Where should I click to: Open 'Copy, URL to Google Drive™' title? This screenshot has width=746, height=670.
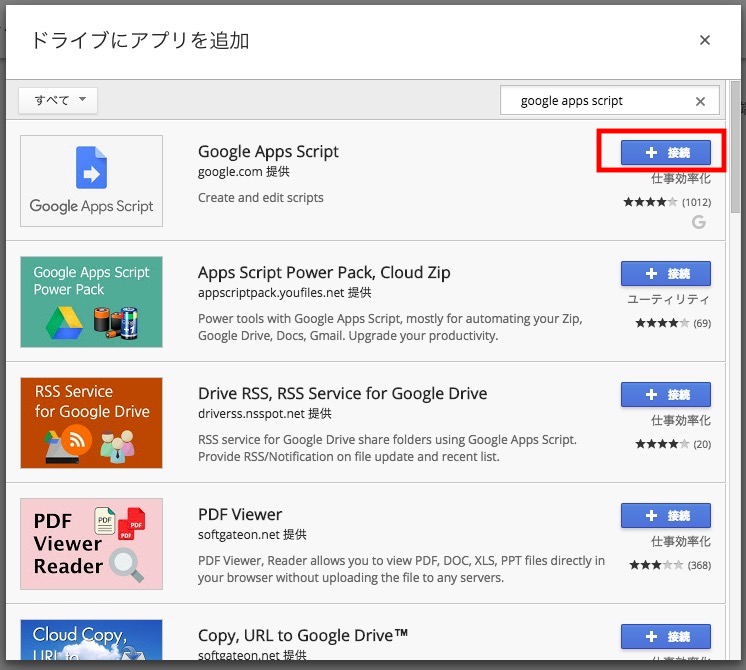point(303,636)
